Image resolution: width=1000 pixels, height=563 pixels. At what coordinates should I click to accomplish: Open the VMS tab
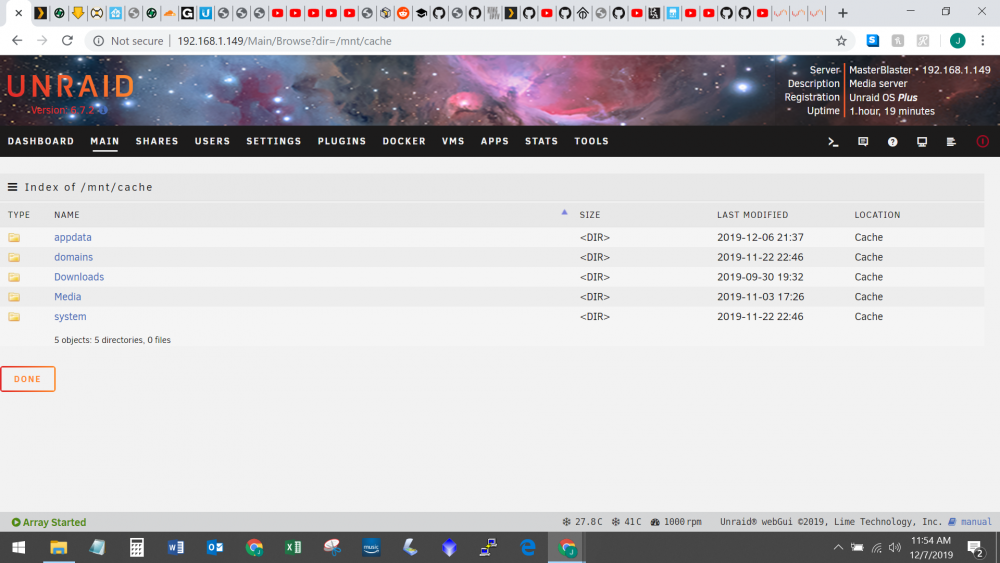click(453, 141)
